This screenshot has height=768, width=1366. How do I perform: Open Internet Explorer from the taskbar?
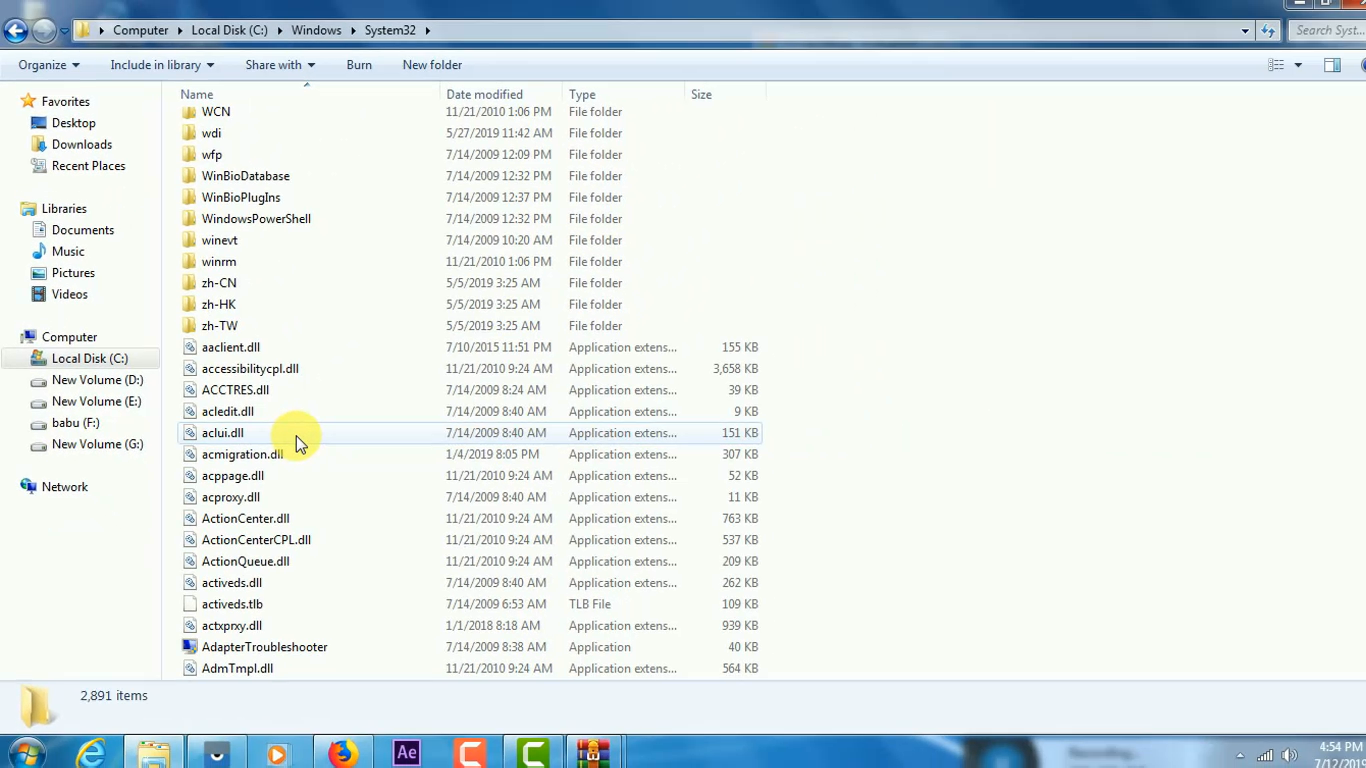91,752
